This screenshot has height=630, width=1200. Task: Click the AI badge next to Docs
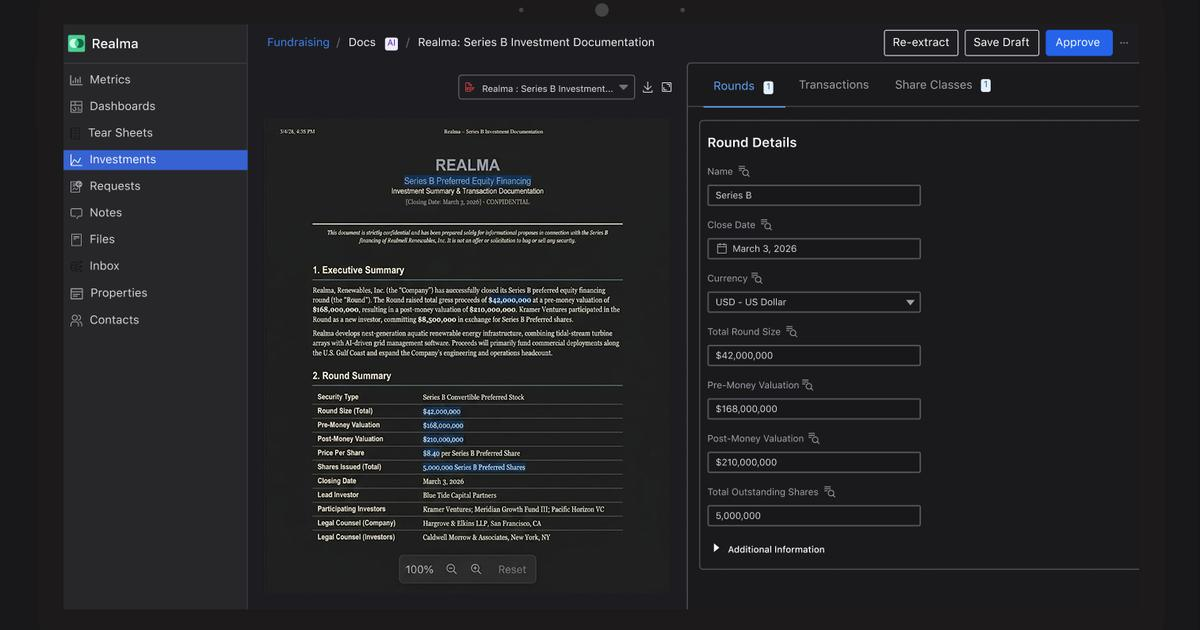coord(391,43)
